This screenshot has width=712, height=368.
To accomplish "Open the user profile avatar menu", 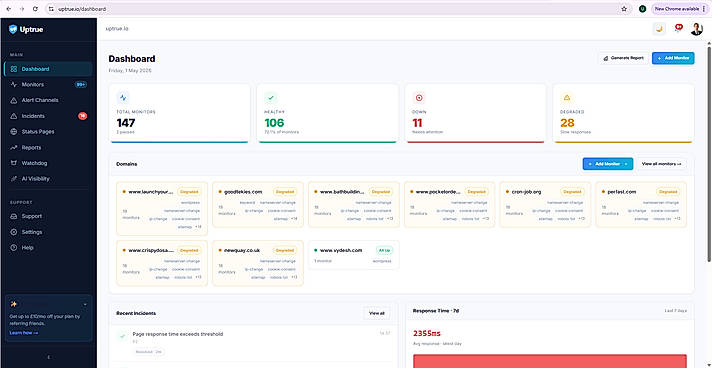I will pyautogui.click(x=696, y=29).
